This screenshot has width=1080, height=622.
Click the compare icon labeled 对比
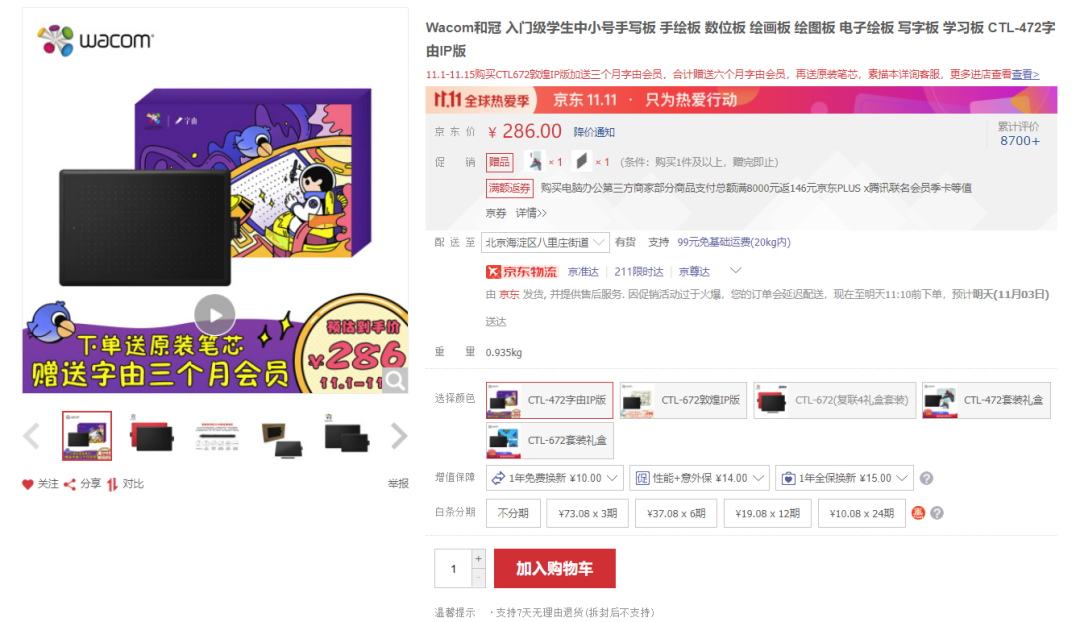pos(112,484)
